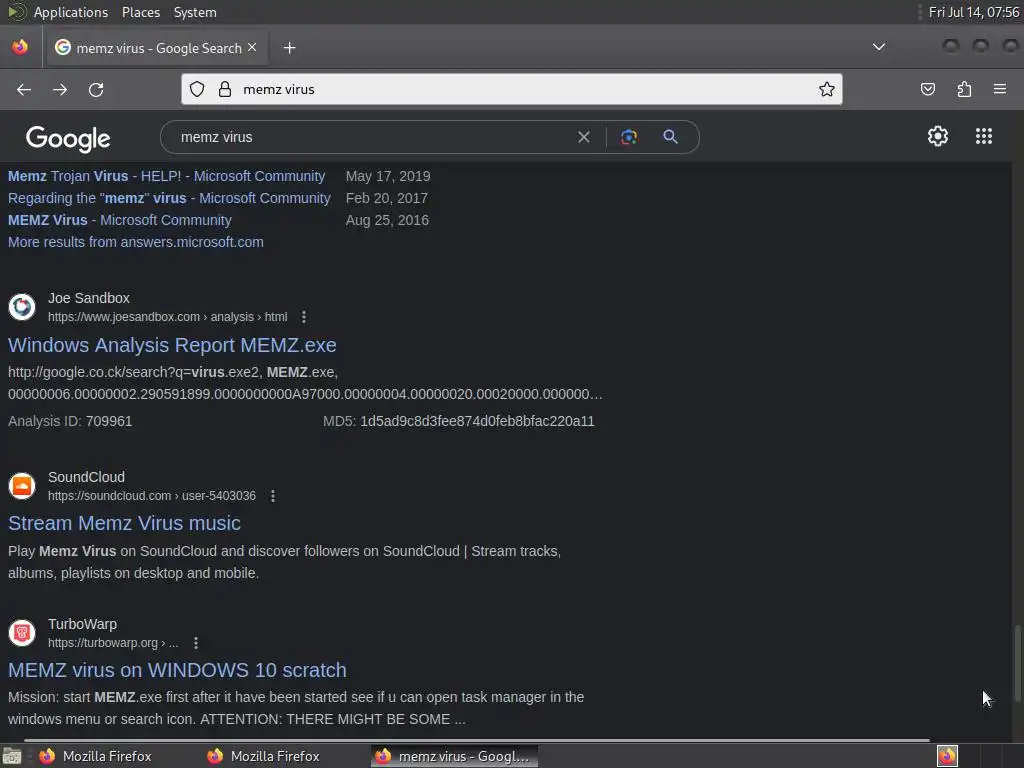
Task: Open Memz Trojan Virus HELP link
Action: point(166,176)
